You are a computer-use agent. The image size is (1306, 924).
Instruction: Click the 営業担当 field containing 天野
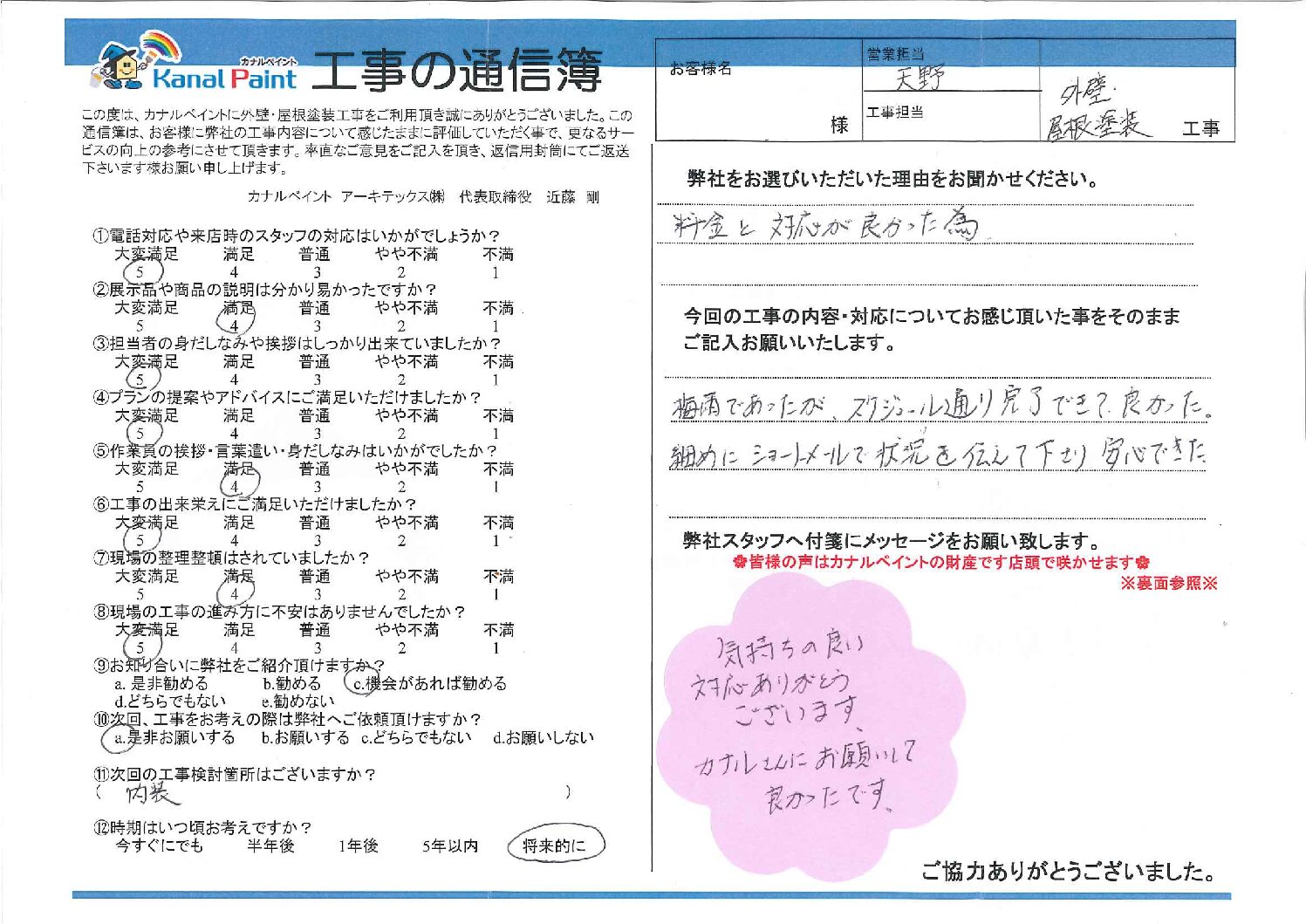[x=949, y=79]
